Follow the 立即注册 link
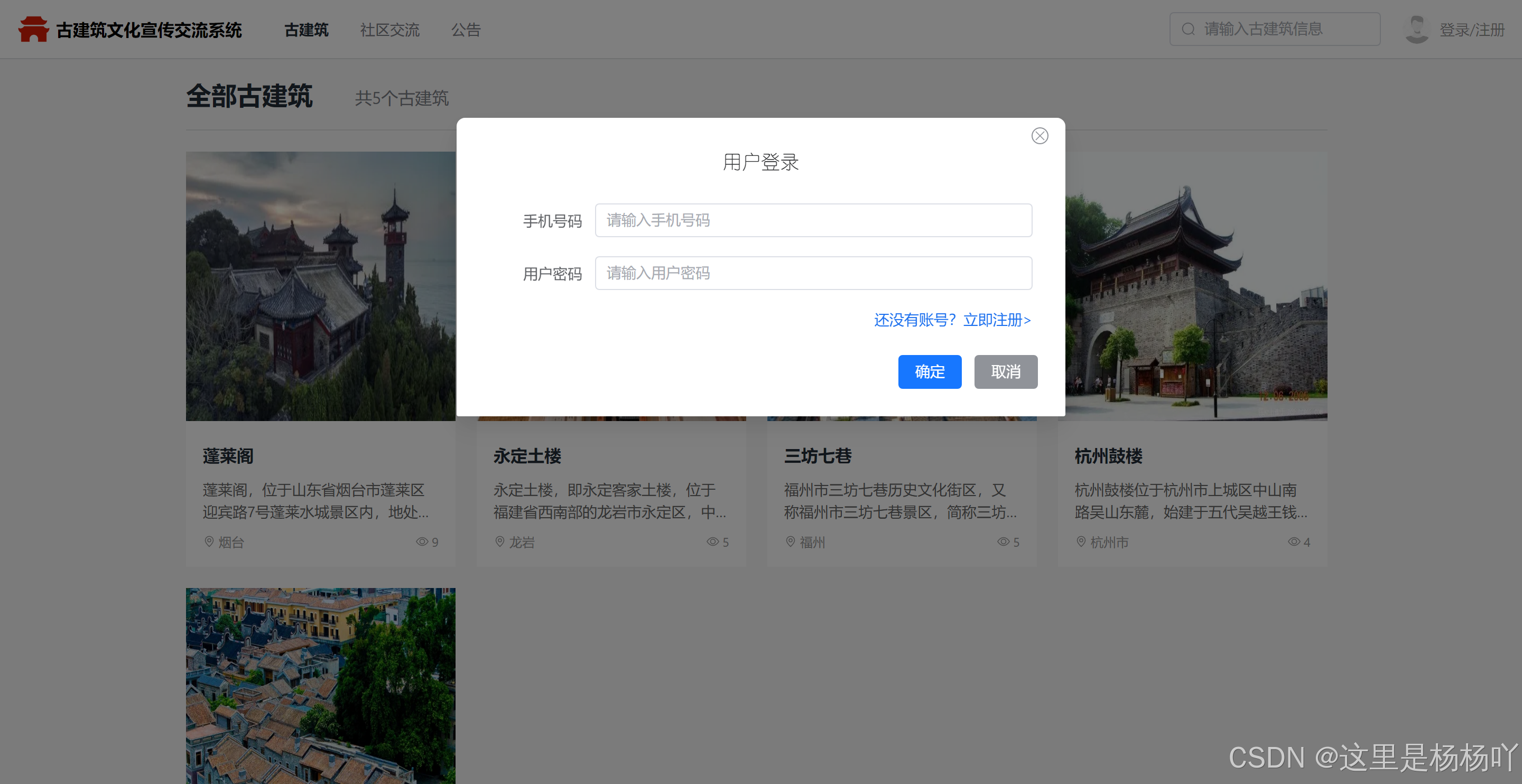 pyautogui.click(x=996, y=320)
